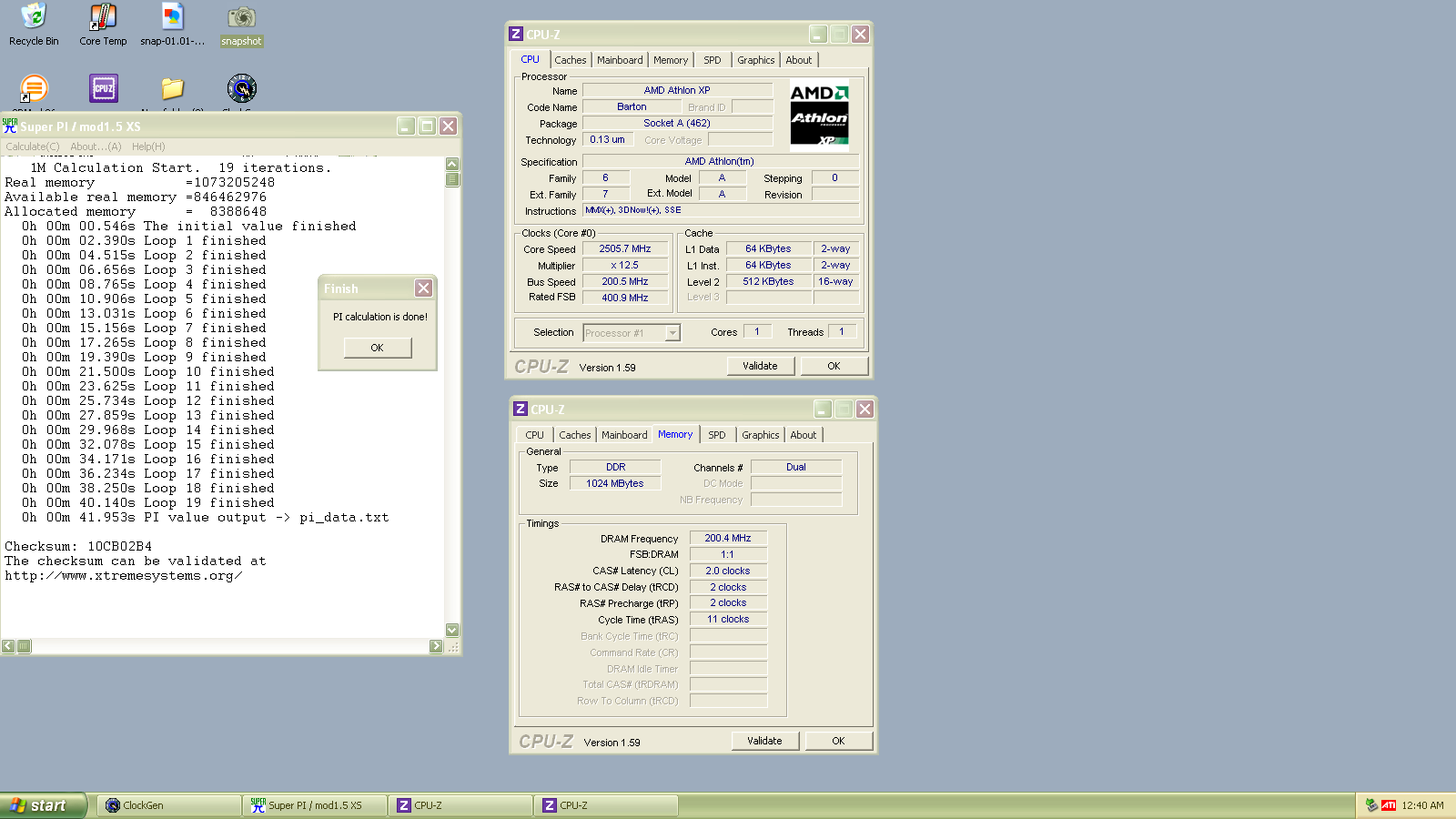The image size is (1456, 819).
Task: Click Super PI horizontal scrollbar right arrow
Action: click(x=436, y=646)
